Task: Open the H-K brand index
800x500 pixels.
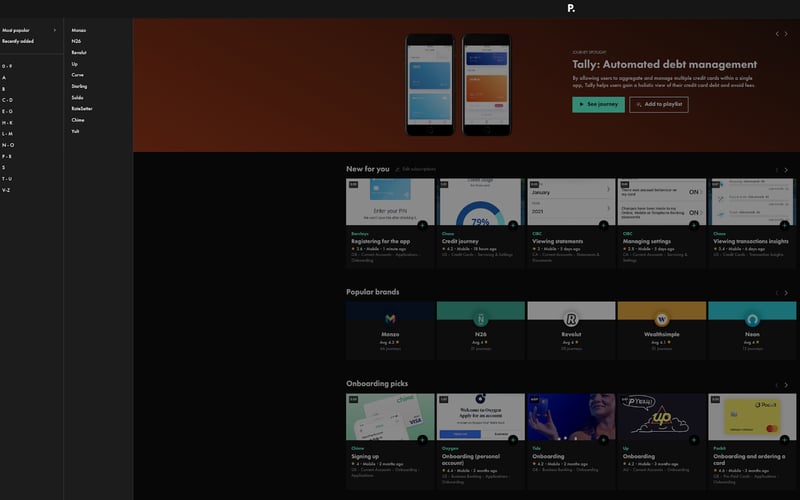Action: [x=7, y=122]
